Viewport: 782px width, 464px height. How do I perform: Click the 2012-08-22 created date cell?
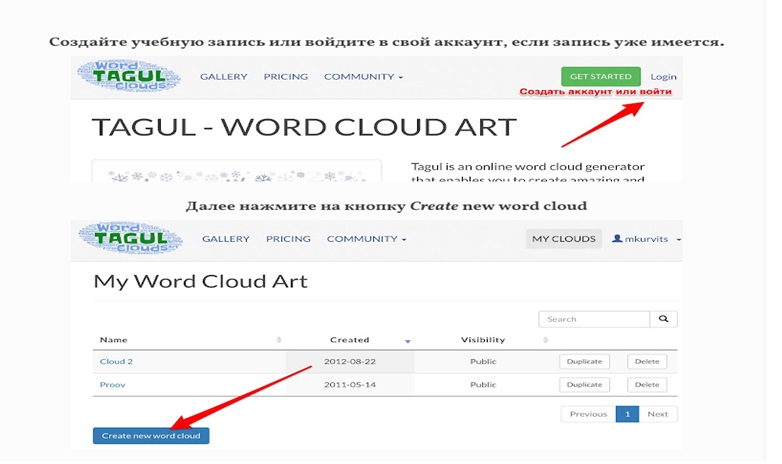point(350,361)
